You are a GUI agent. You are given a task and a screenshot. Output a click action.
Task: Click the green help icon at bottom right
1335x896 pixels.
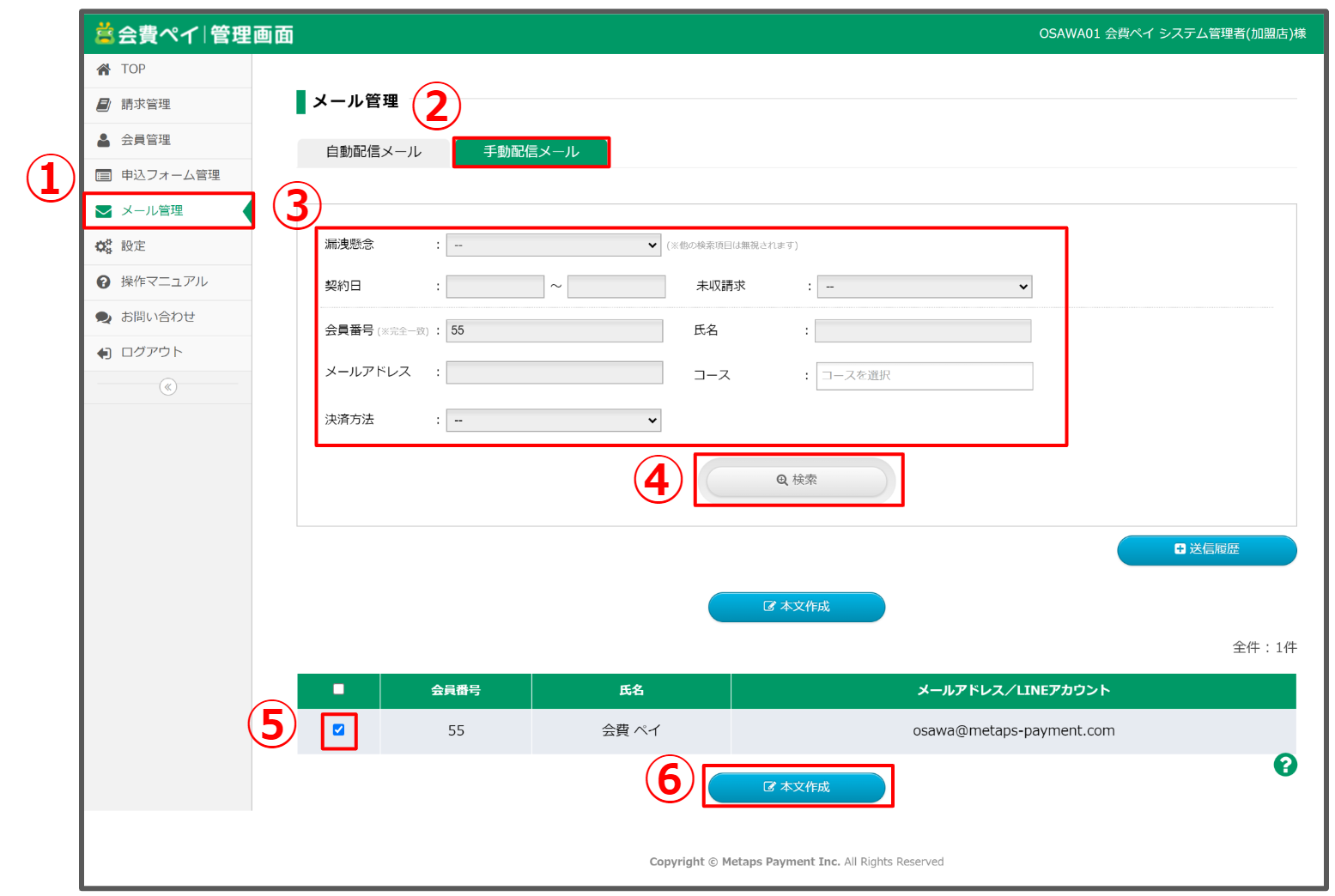tap(1284, 765)
